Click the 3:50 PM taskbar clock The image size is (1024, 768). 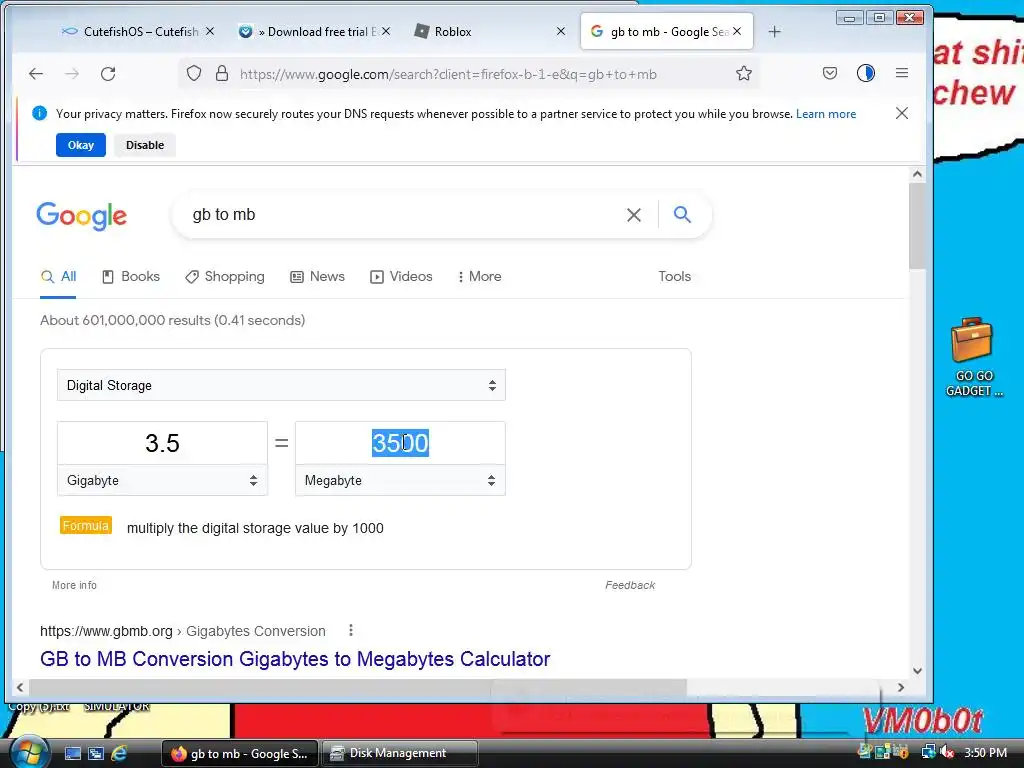coord(985,752)
